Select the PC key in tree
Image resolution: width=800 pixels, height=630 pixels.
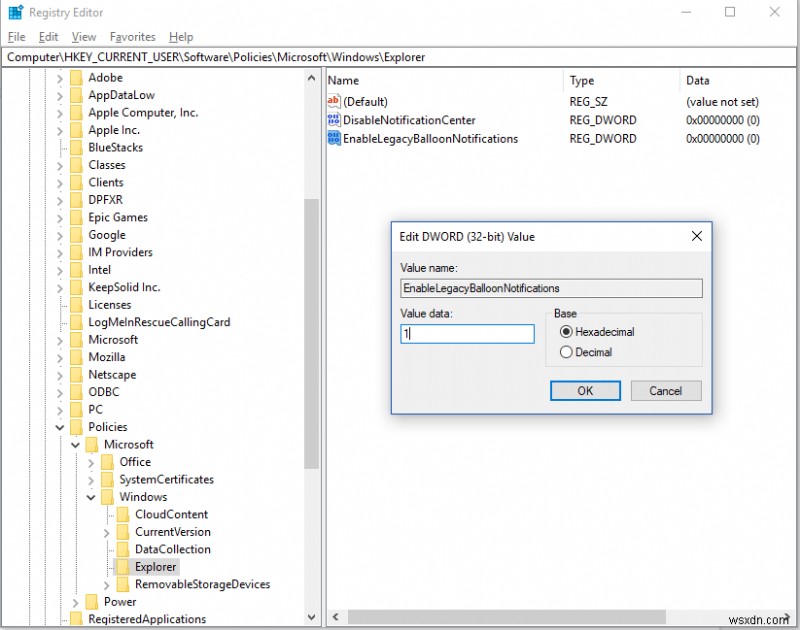click(x=95, y=409)
